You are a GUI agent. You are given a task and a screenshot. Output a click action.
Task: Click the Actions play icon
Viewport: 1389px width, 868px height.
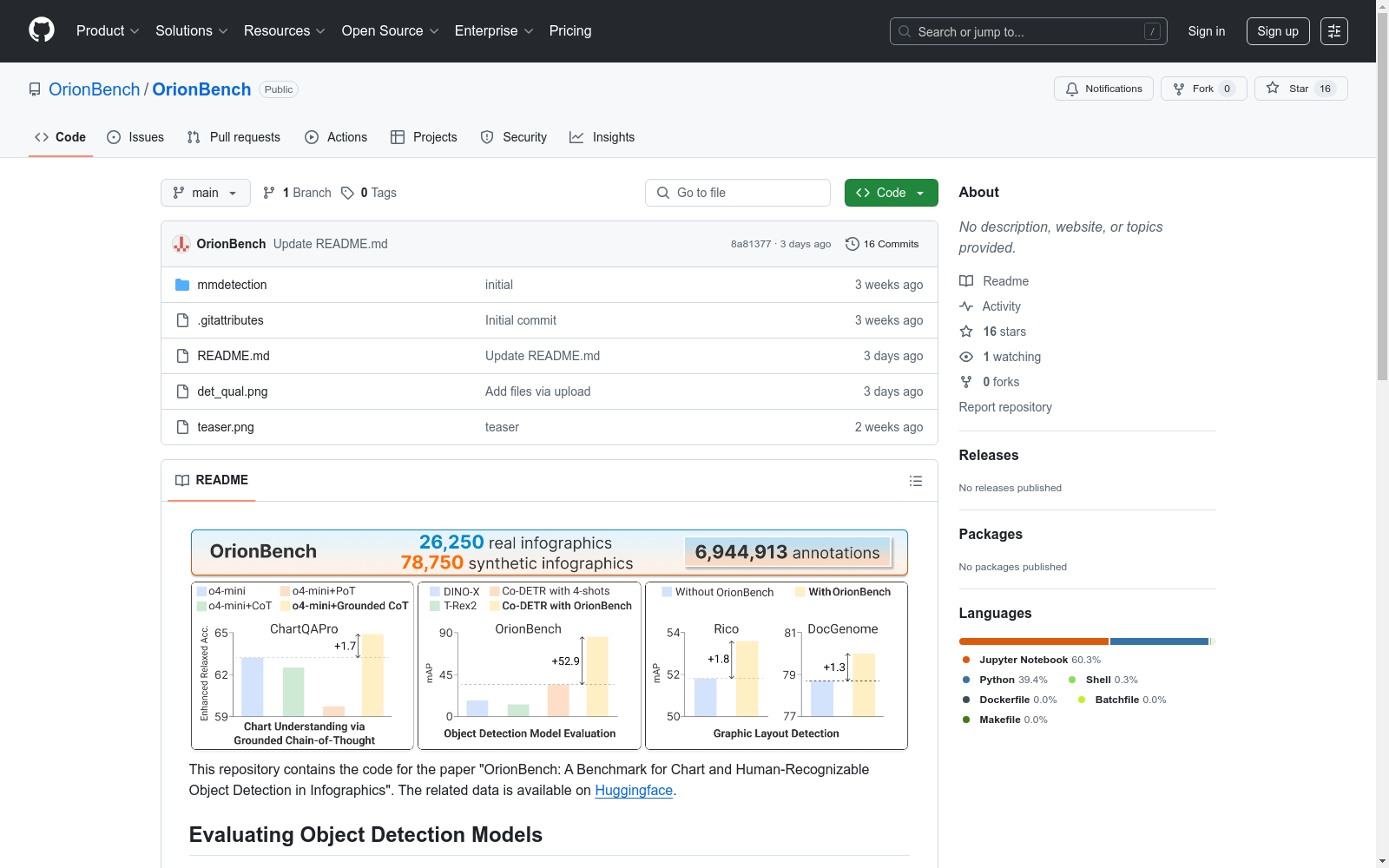(312, 137)
